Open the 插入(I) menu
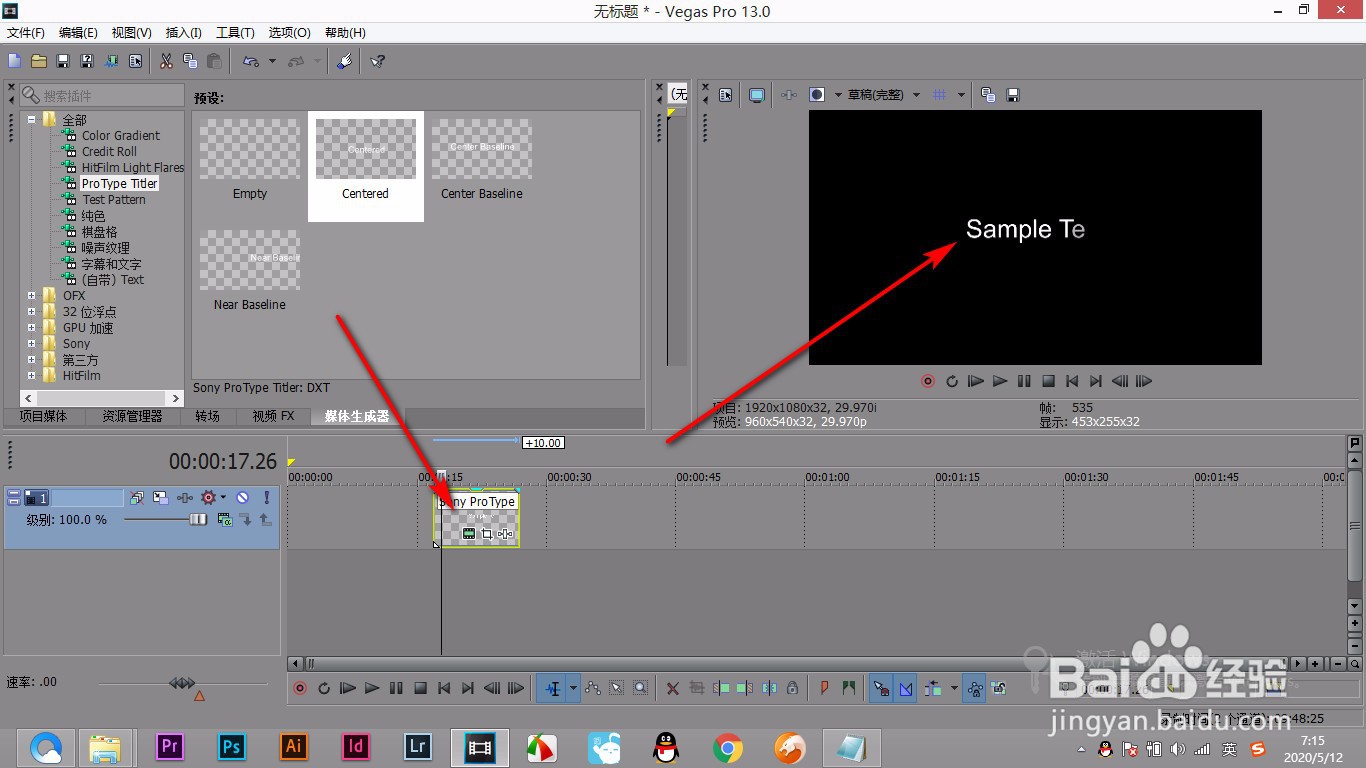Viewport: 1366px width, 768px height. click(183, 33)
